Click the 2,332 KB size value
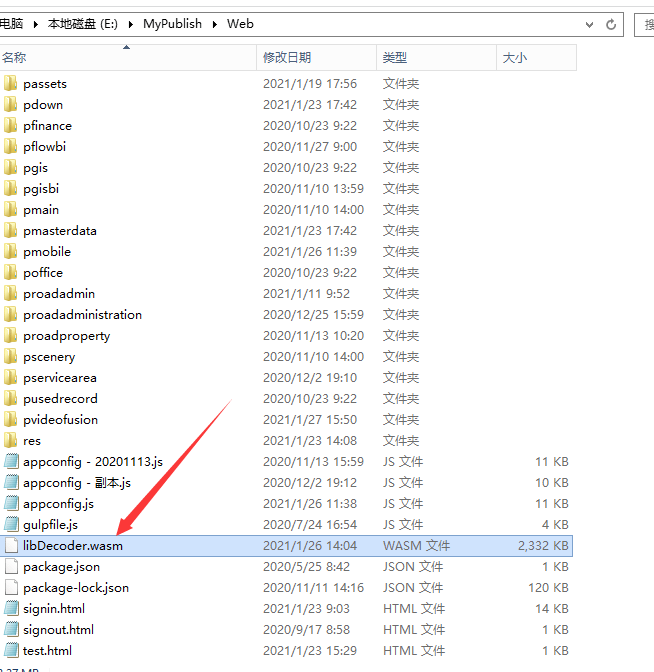Screen dimensions: 654x672 (x=543, y=546)
